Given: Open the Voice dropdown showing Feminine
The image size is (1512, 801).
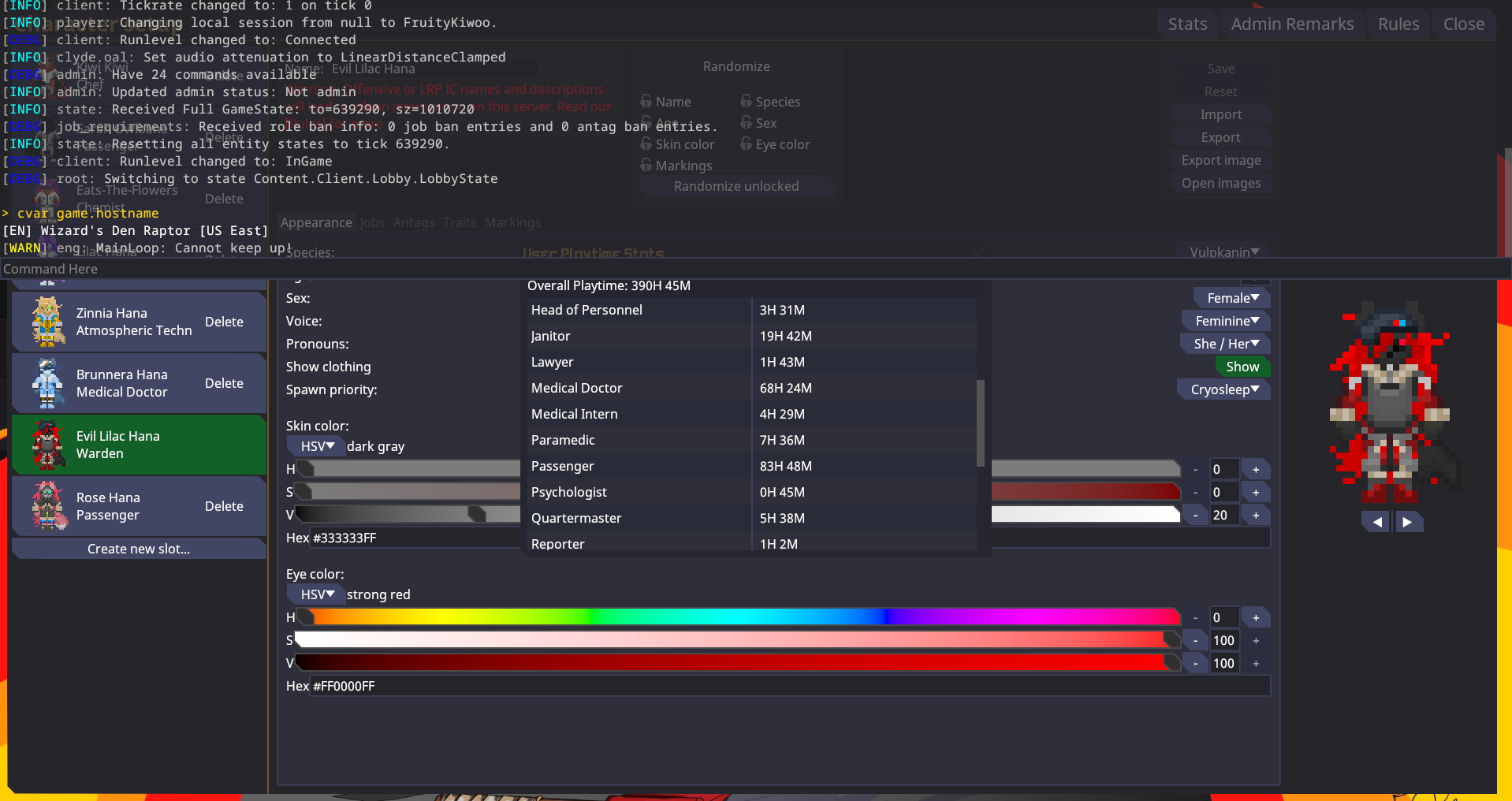Looking at the screenshot, I should click(x=1226, y=321).
